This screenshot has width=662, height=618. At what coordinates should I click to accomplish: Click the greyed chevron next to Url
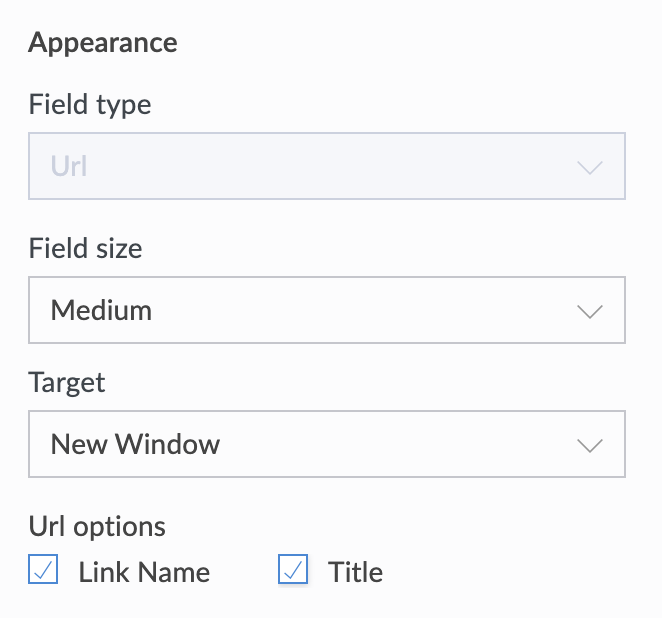pos(590,167)
